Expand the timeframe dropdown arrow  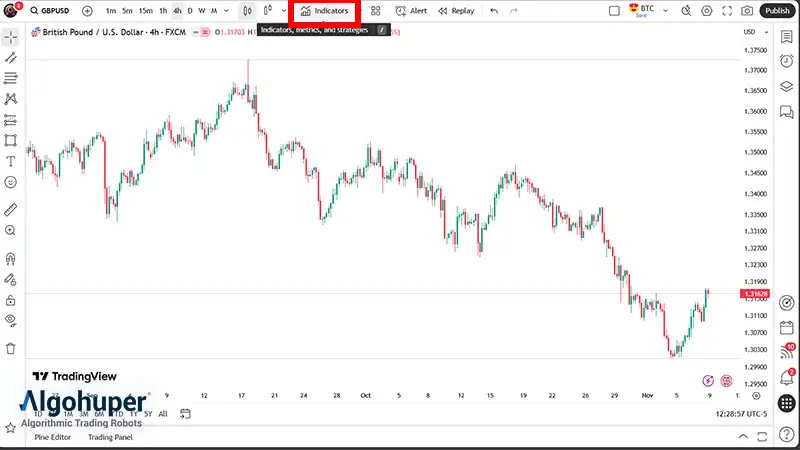(227, 11)
